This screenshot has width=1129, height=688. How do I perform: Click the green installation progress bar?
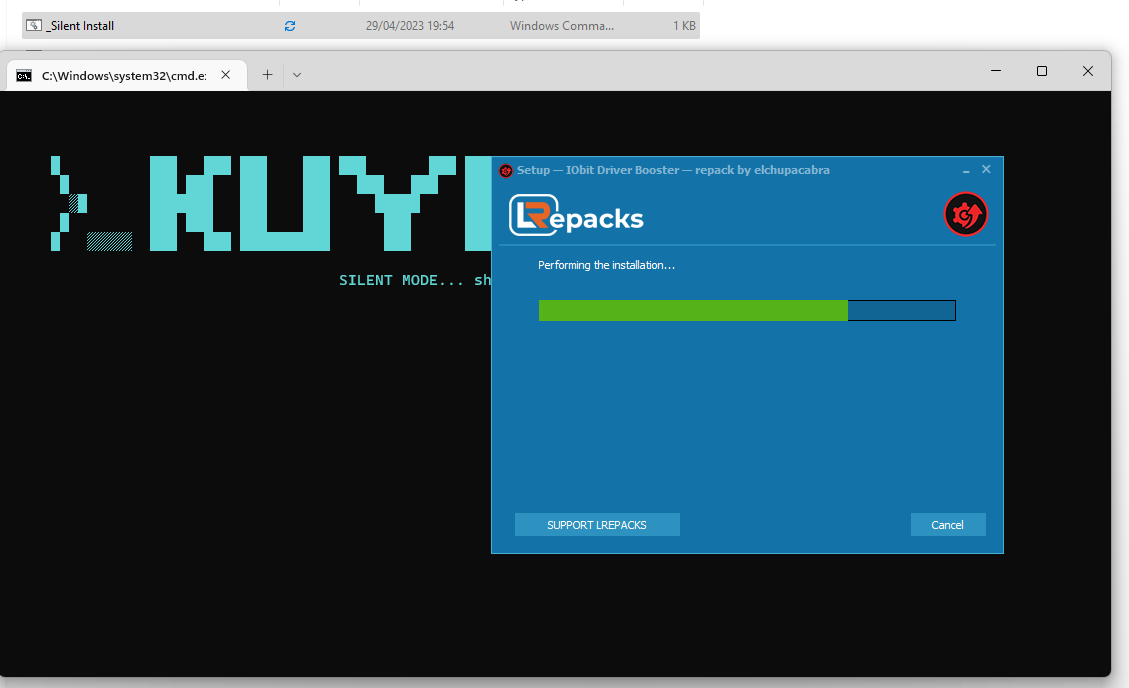(x=692, y=311)
